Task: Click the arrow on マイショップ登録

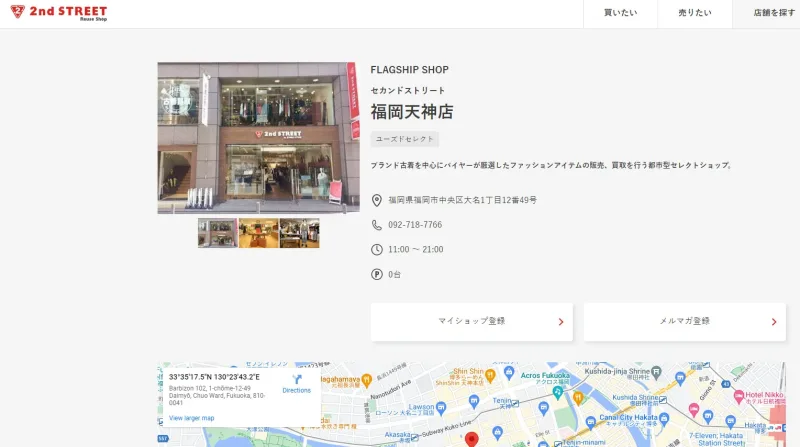Action: coord(561,322)
